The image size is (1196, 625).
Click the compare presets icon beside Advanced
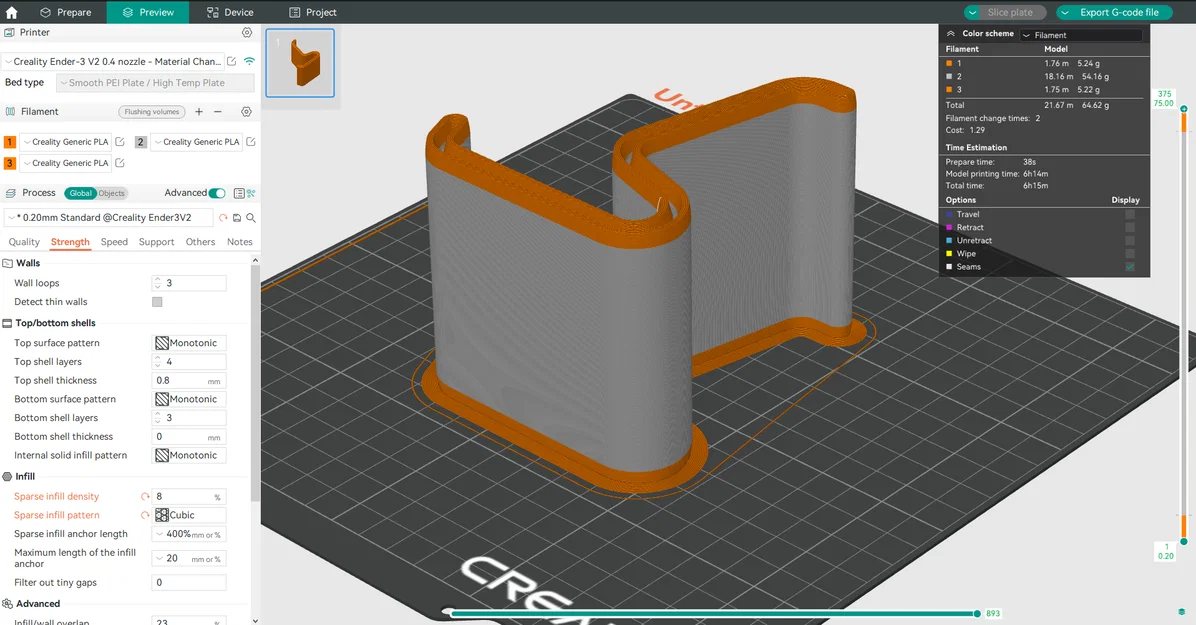tap(251, 193)
